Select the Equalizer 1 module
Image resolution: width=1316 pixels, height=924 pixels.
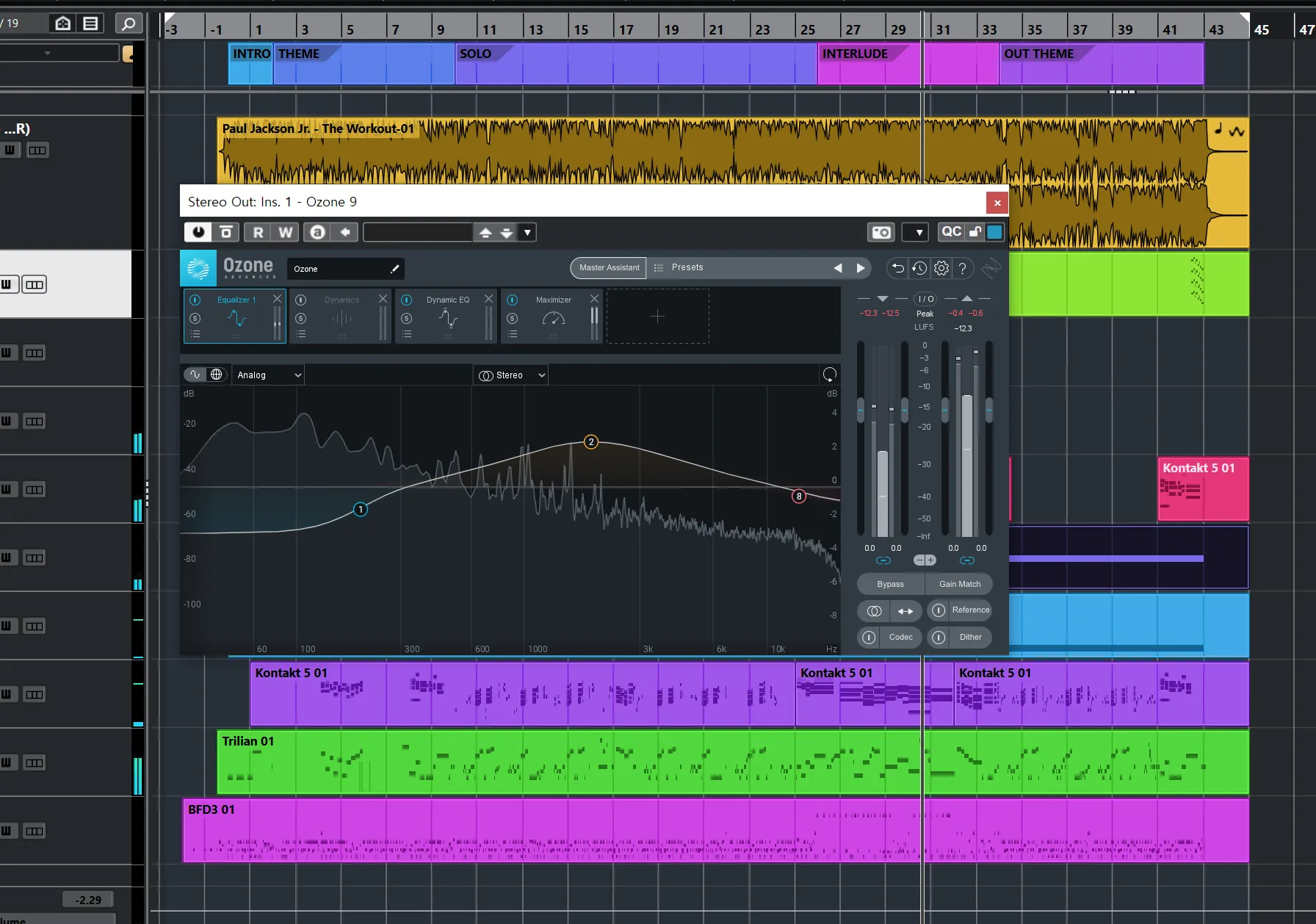coord(235,316)
